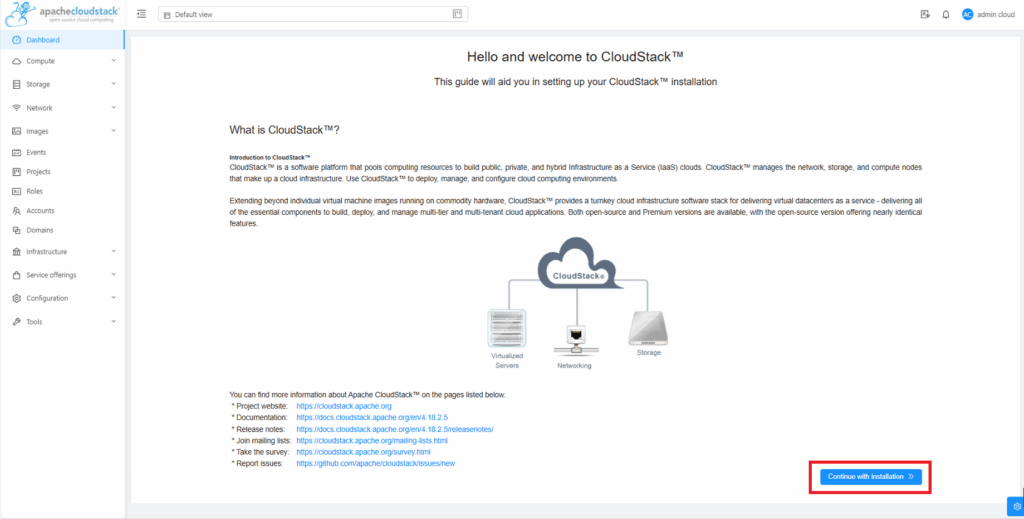Expand the Storage chevron
Screen dimensions: 1024x519
pos(114,84)
